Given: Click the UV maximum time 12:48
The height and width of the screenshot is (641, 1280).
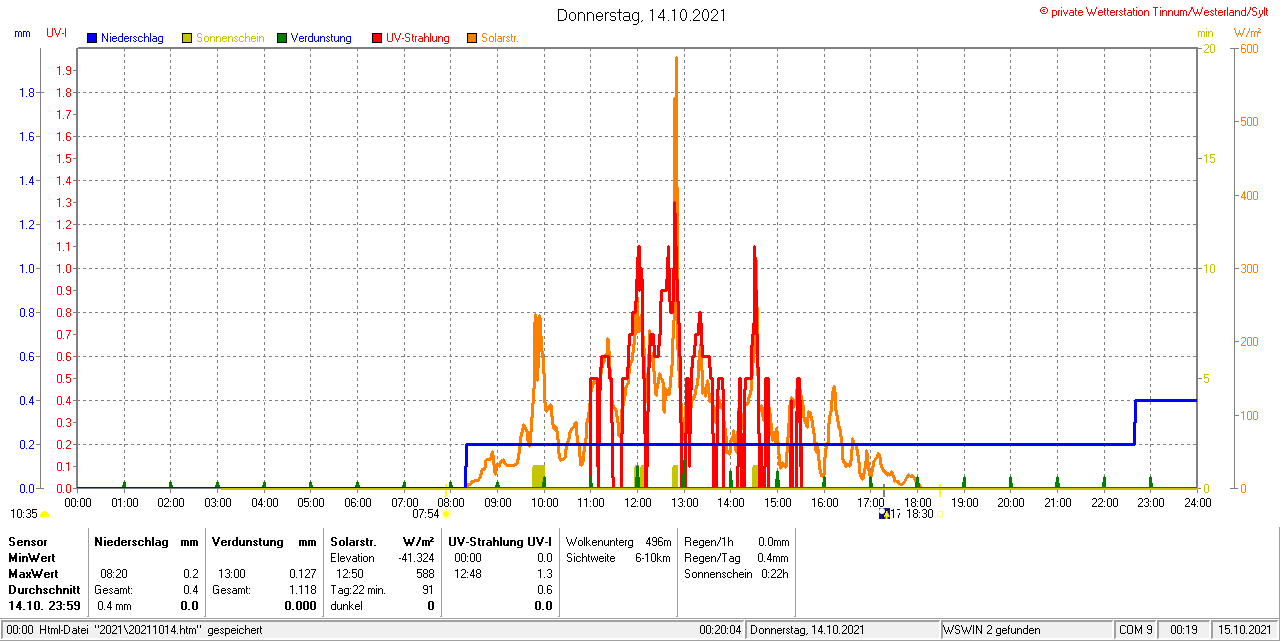Looking at the screenshot, I should click(x=468, y=574).
